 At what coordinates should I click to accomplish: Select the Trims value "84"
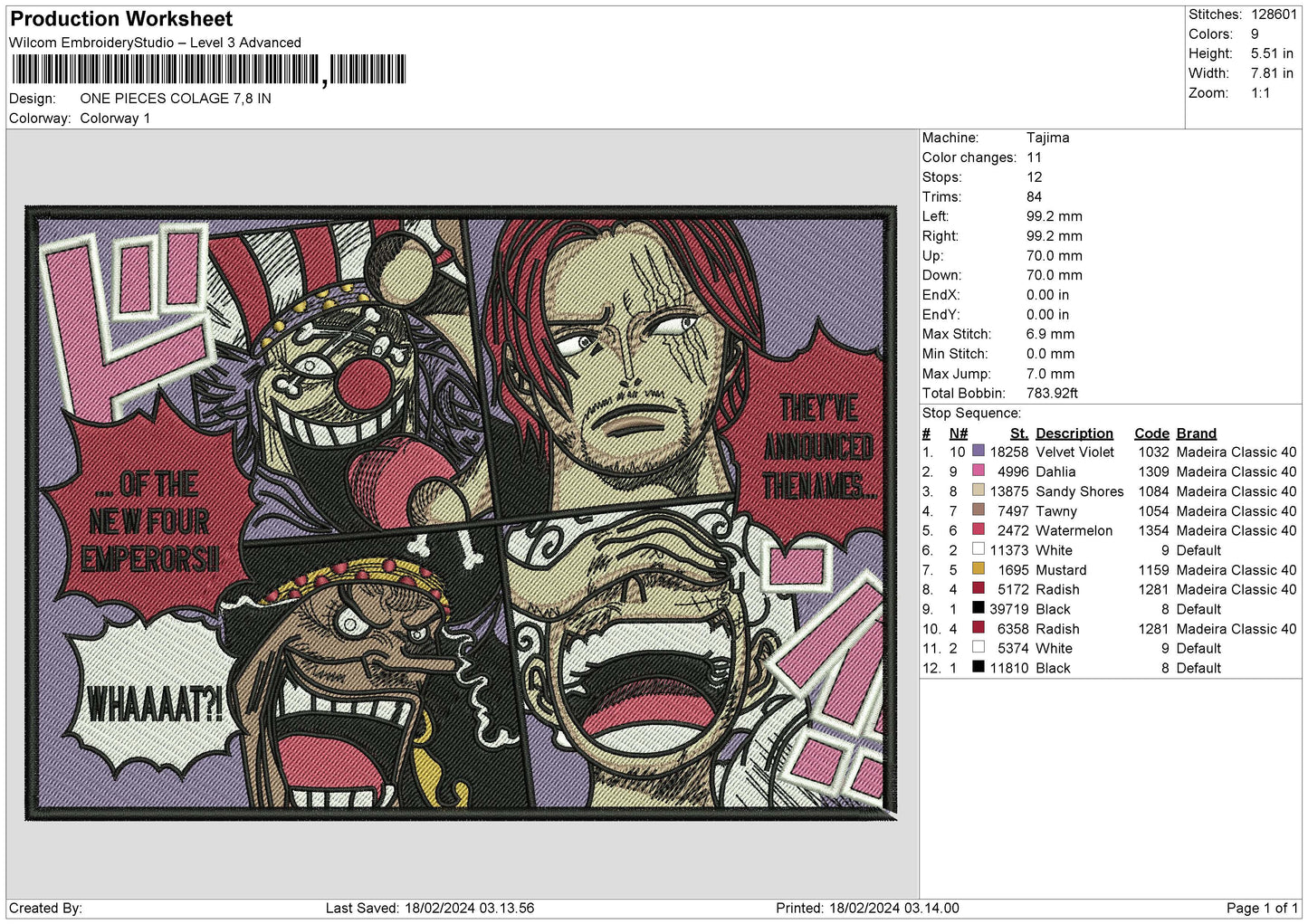[x=1034, y=196]
